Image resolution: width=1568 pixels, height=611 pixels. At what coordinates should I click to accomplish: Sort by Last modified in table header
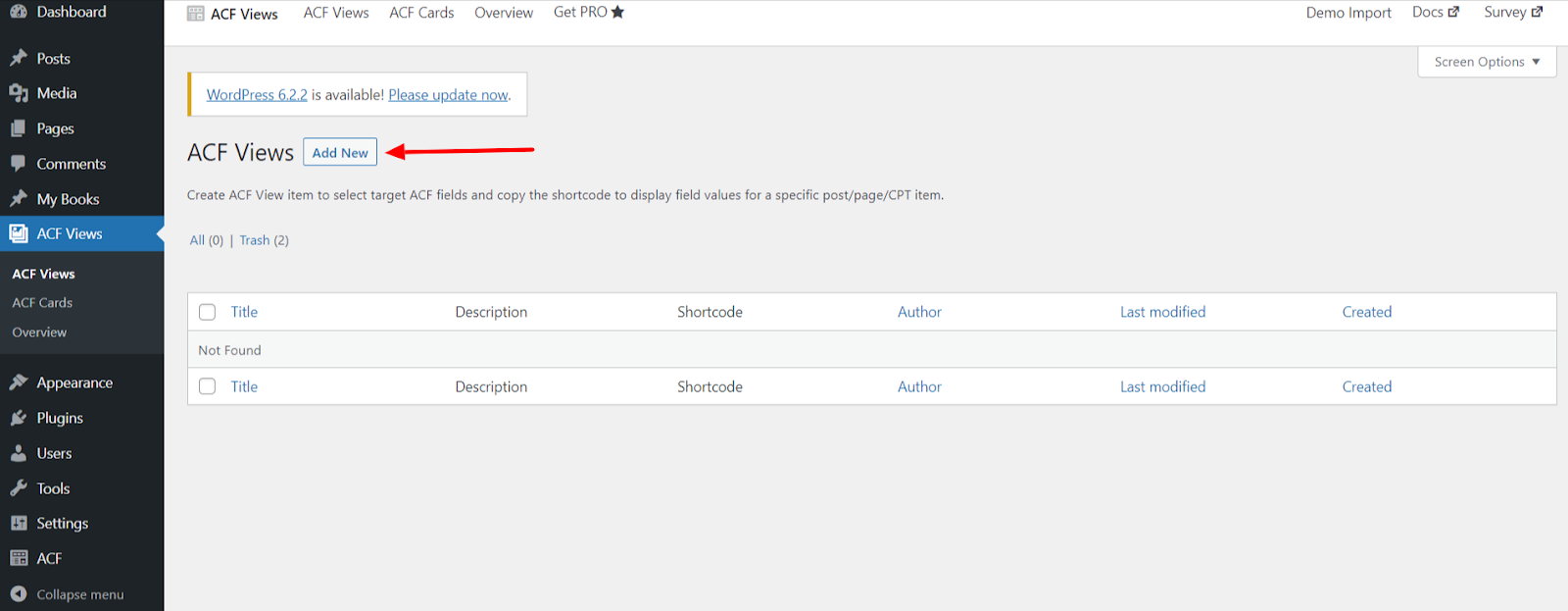tap(1163, 312)
